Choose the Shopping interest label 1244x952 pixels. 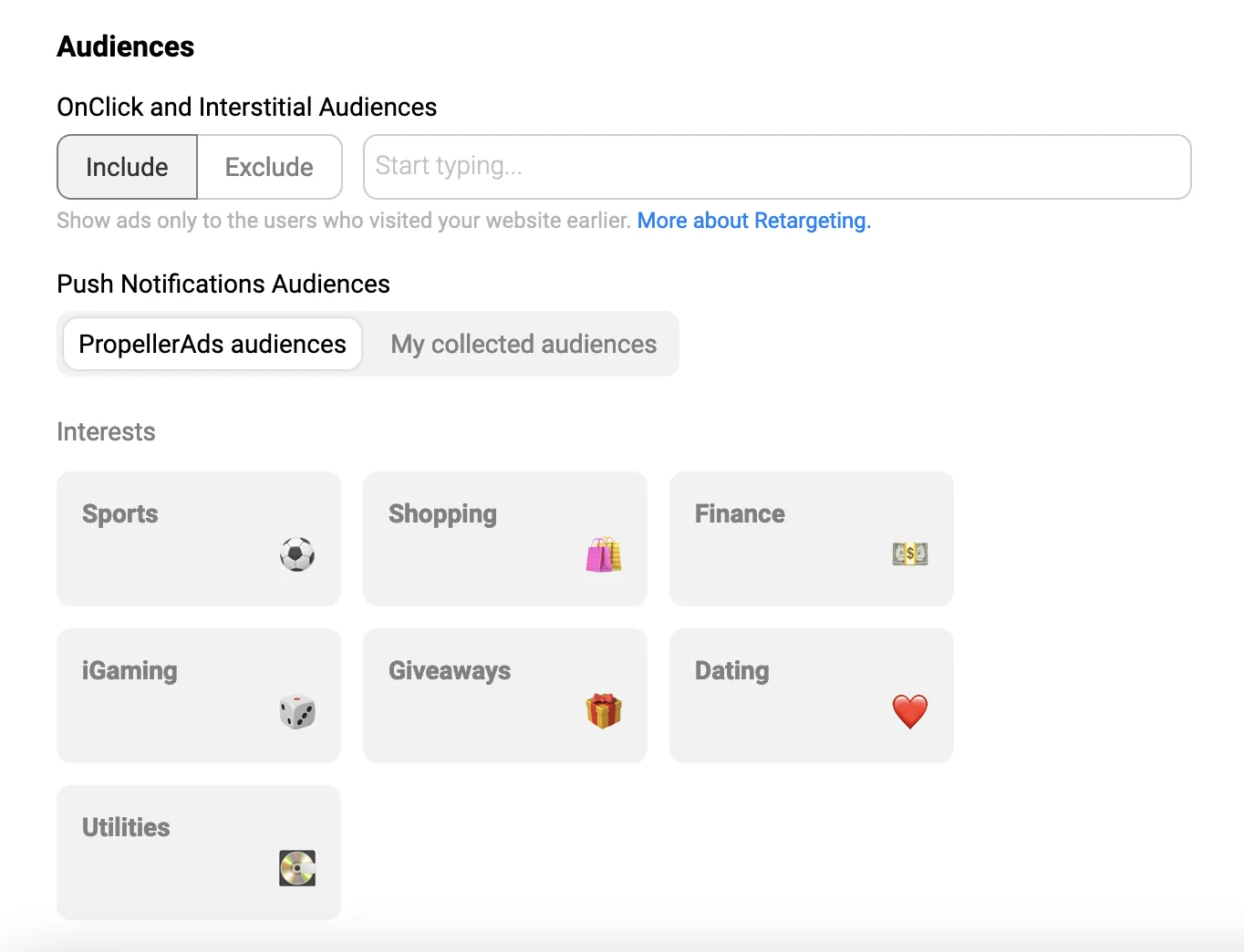[x=442, y=514]
